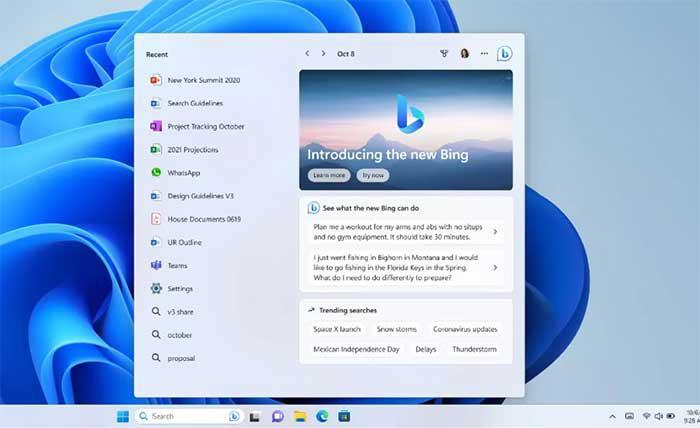Viewport: 700px width, 428px height.
Task: Open the Chat app on taskbar
Action: click(x=278, y=416)
